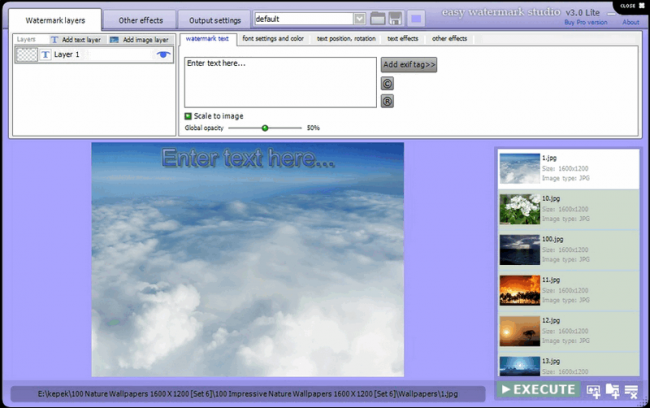650x408 pixels.
Task: Save the profile with the floppy disk icon
Action: tap(395, 19)
